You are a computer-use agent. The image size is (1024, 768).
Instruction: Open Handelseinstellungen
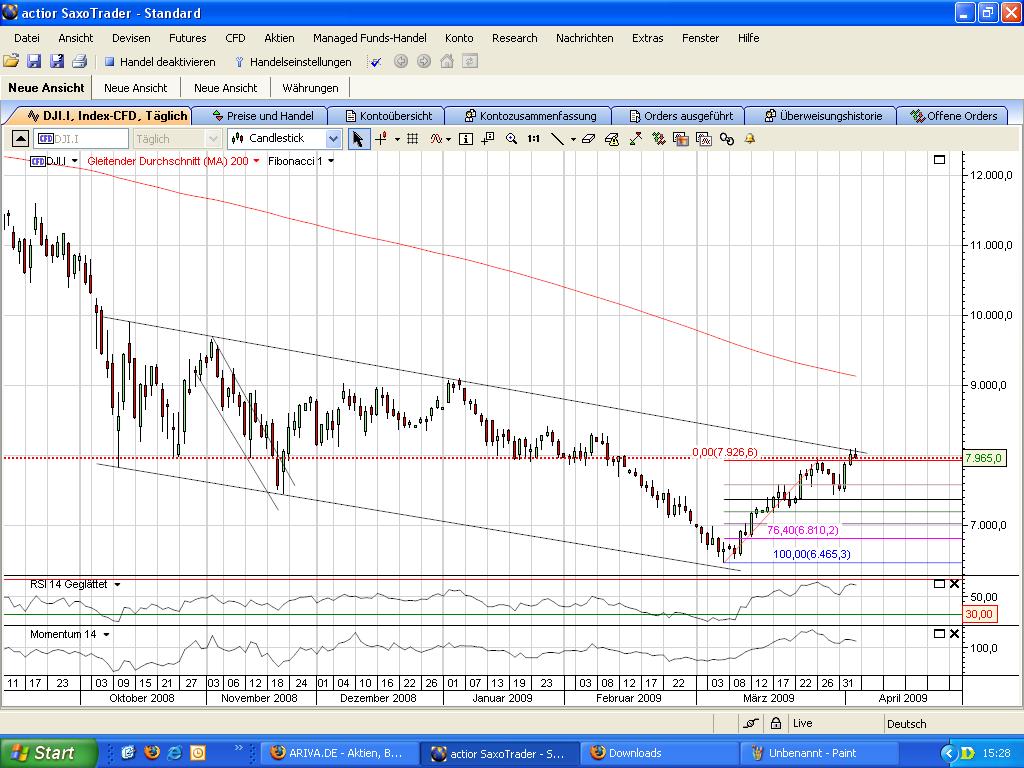(x=293, y=62)
